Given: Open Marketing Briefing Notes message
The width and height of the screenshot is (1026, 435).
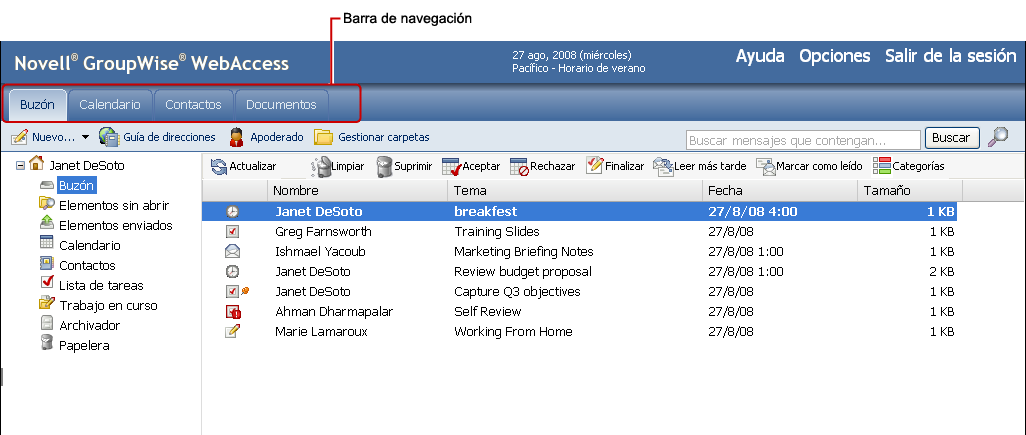Looking at the screenshot, I should coord(523,252).
